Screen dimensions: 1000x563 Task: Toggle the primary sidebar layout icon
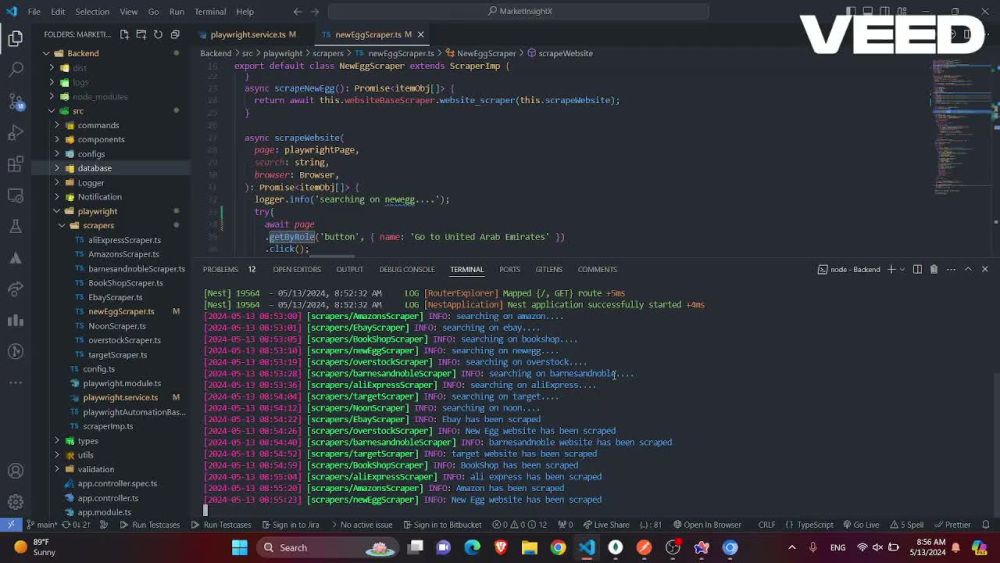pos(851,11)
